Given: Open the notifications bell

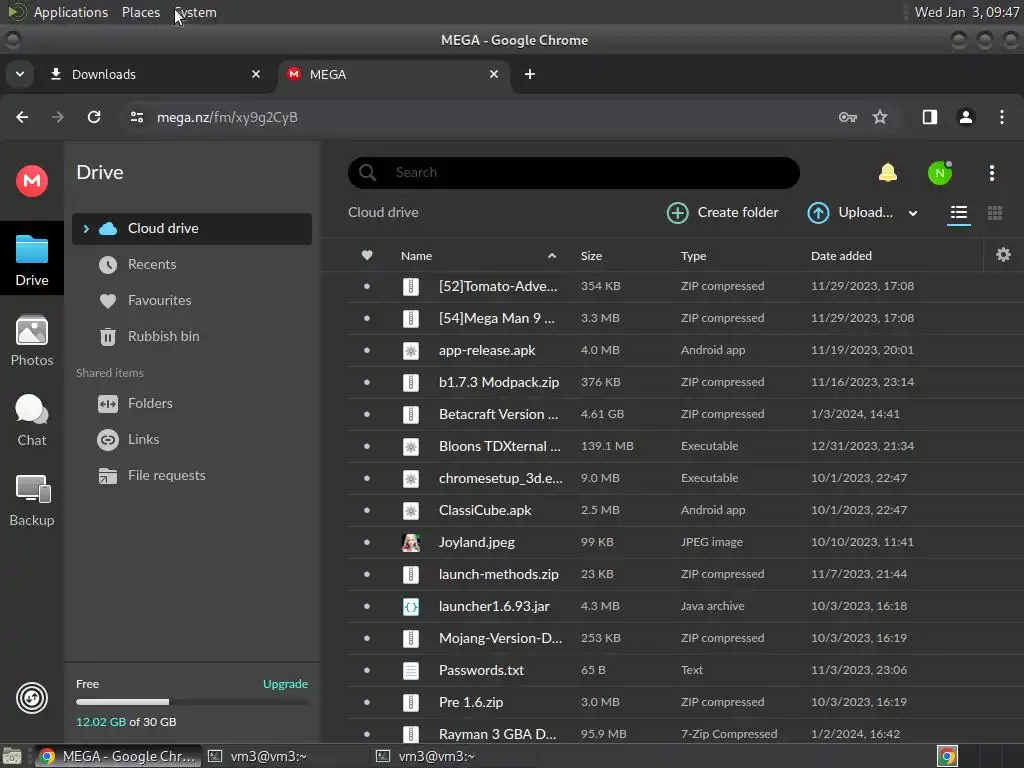Looking at the screenshot, I should (888, 172).
